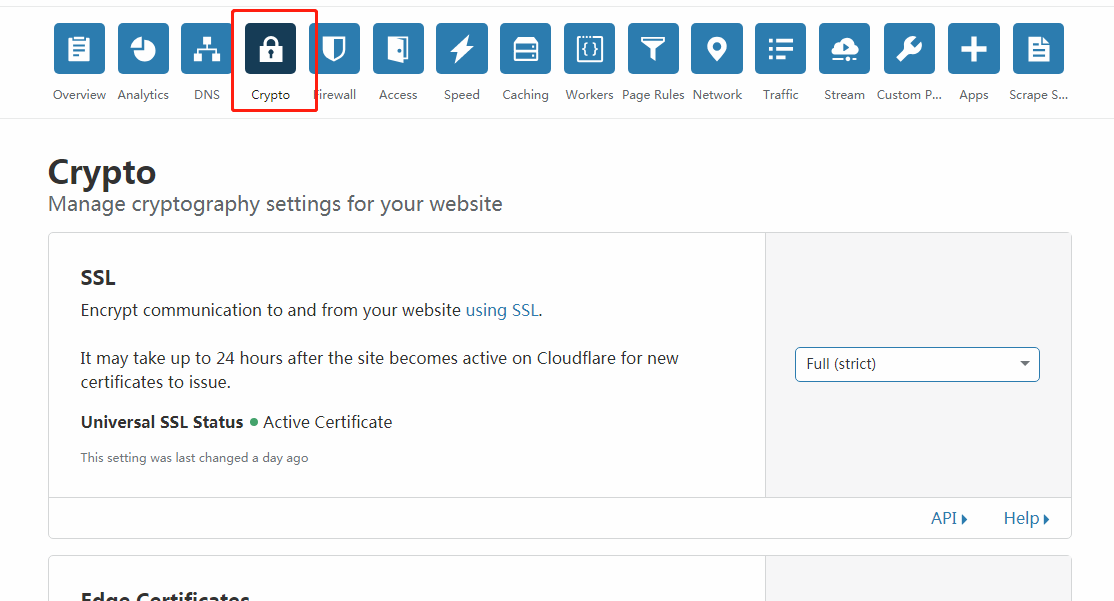Open the Firewall shield icon

click(x=334, y=49)
